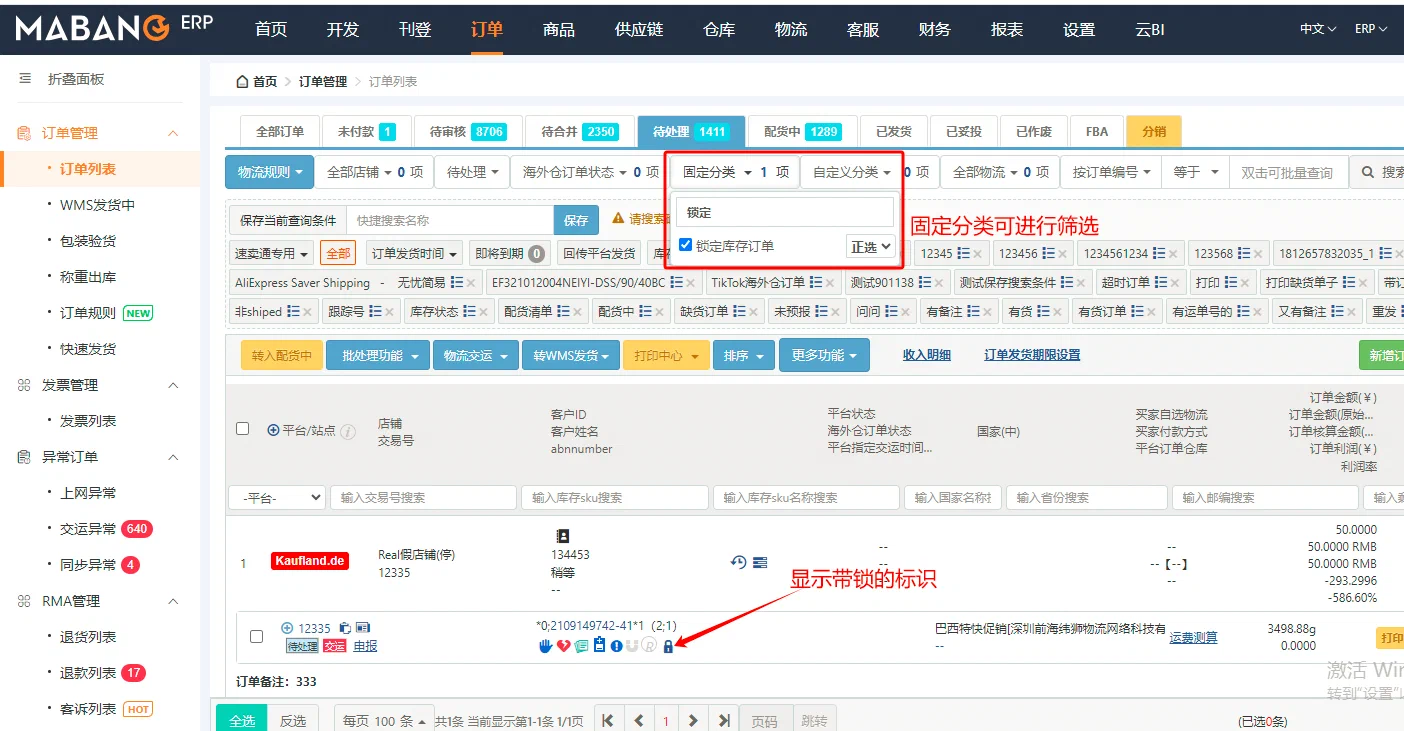
Task: Click the plus circle icon before order 12335
Action: (287, 628)
